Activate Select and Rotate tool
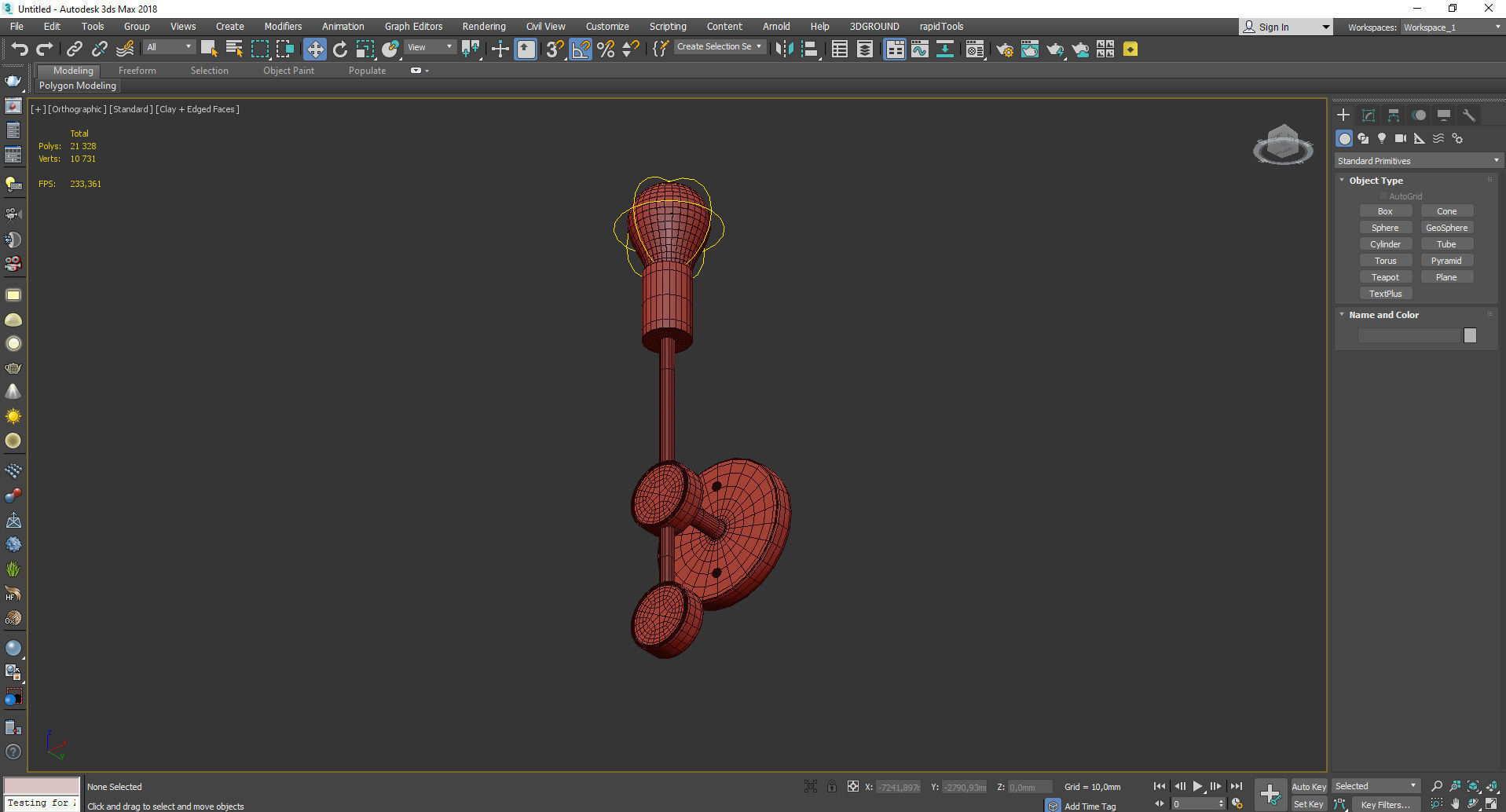 (340, 49)
